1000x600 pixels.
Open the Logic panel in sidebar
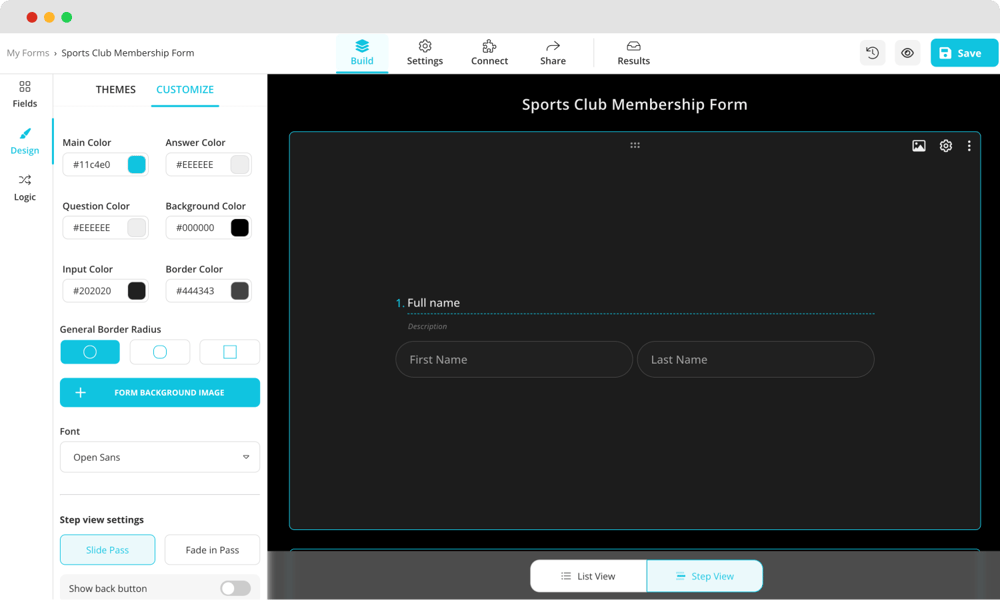(25, 187)
